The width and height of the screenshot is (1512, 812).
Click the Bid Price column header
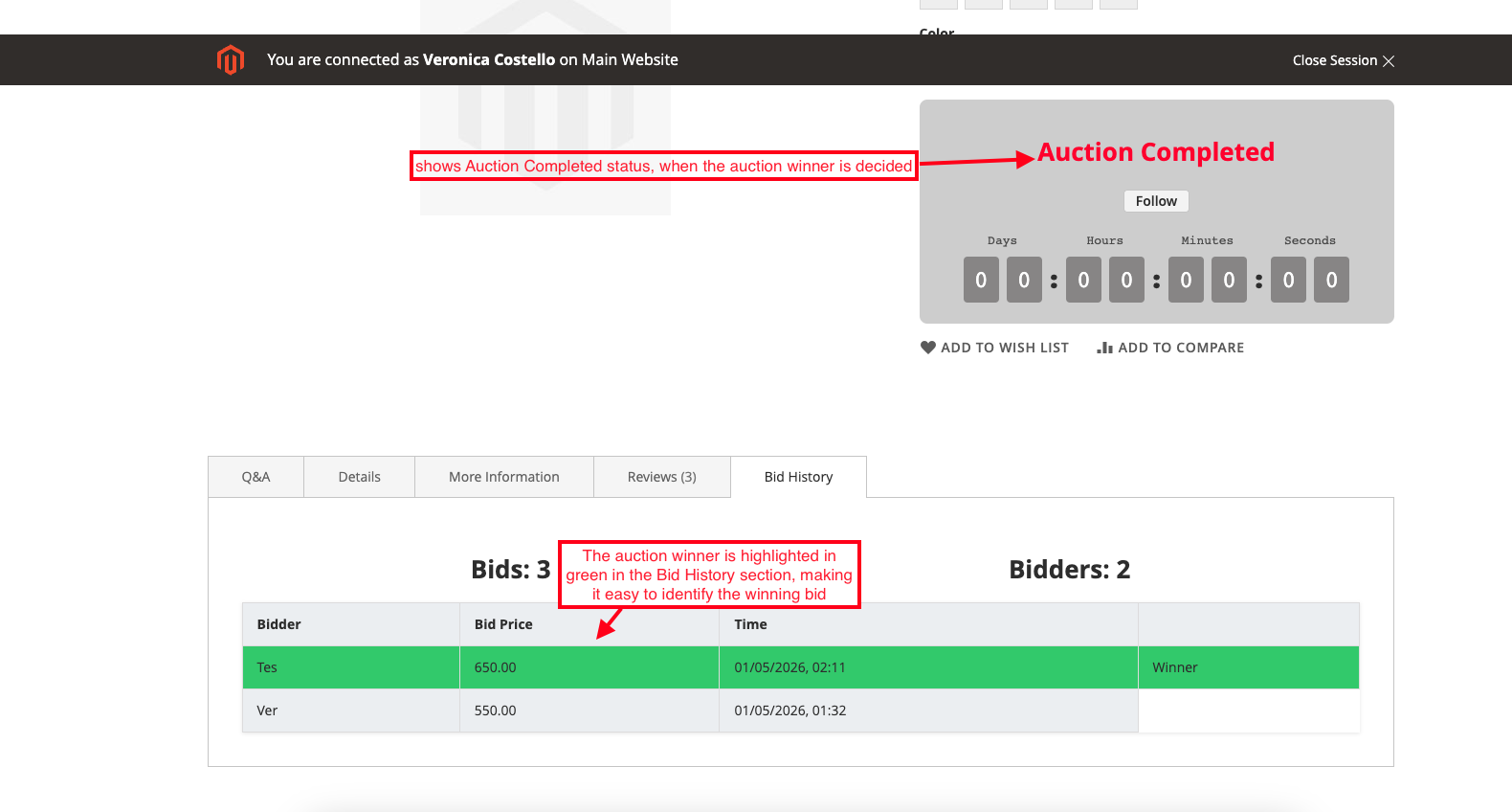503,624
